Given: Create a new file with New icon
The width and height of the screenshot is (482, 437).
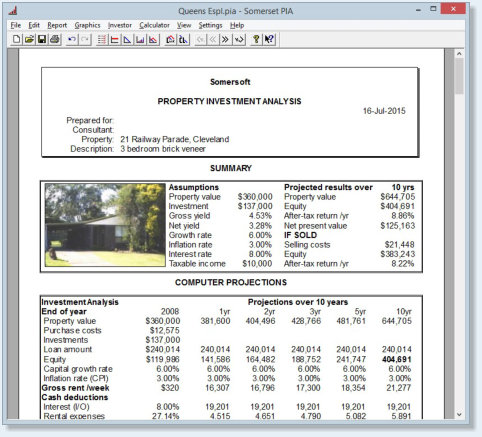Looking at the screenshot, I should pos(16,39).
